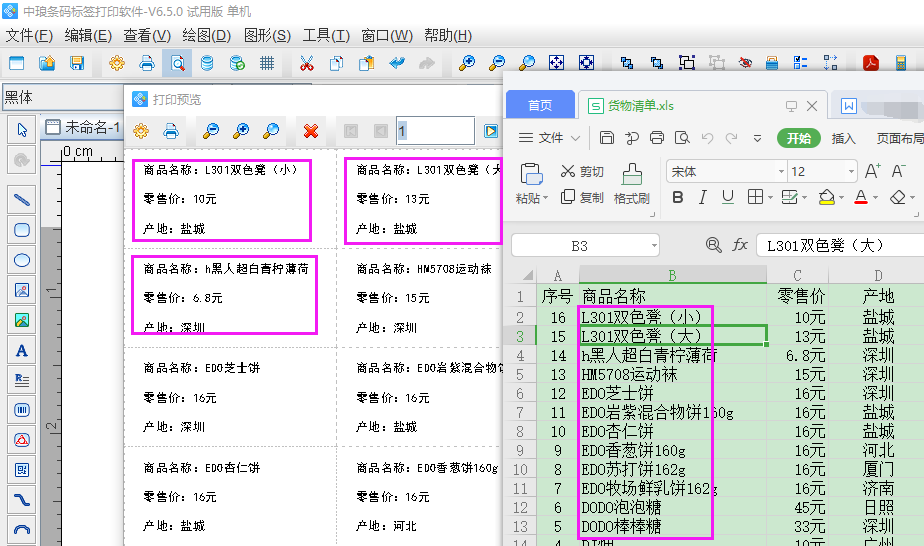Choose the ellipse shape tool
The height and width of the screenshot is (546, 924).
tap(21, 260)
